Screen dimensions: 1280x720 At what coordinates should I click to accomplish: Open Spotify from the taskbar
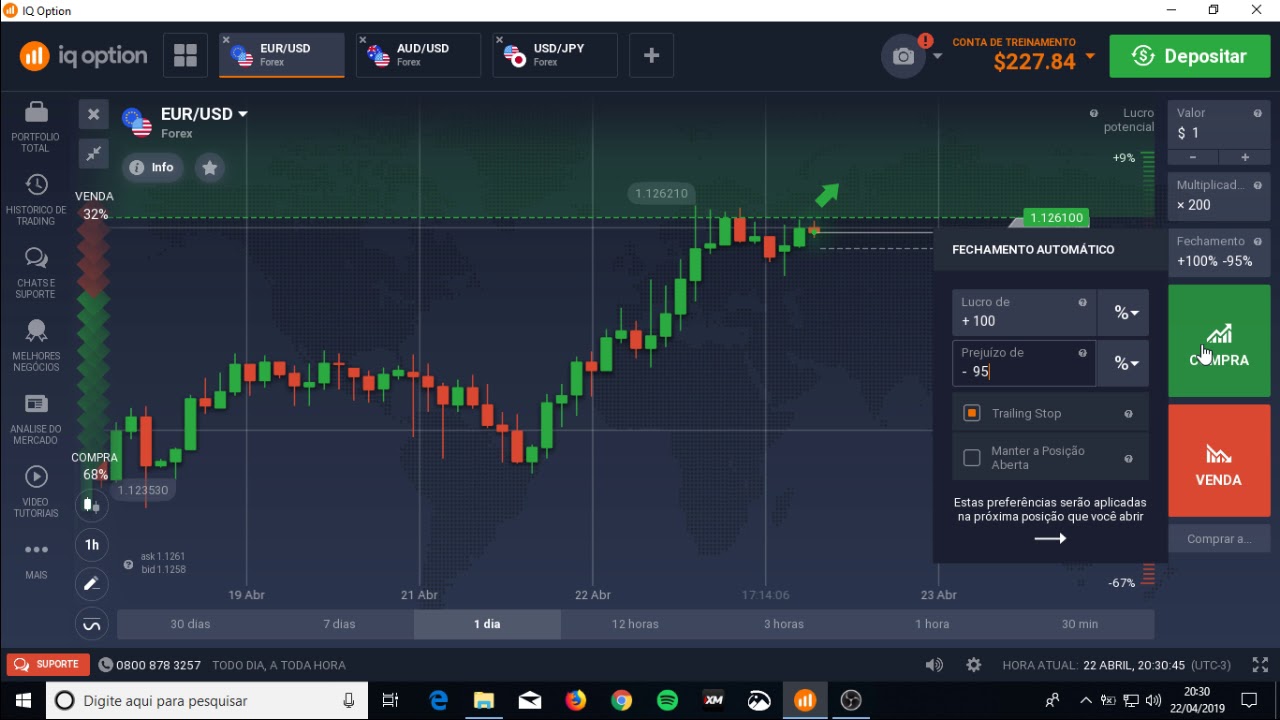coord(667,700)
